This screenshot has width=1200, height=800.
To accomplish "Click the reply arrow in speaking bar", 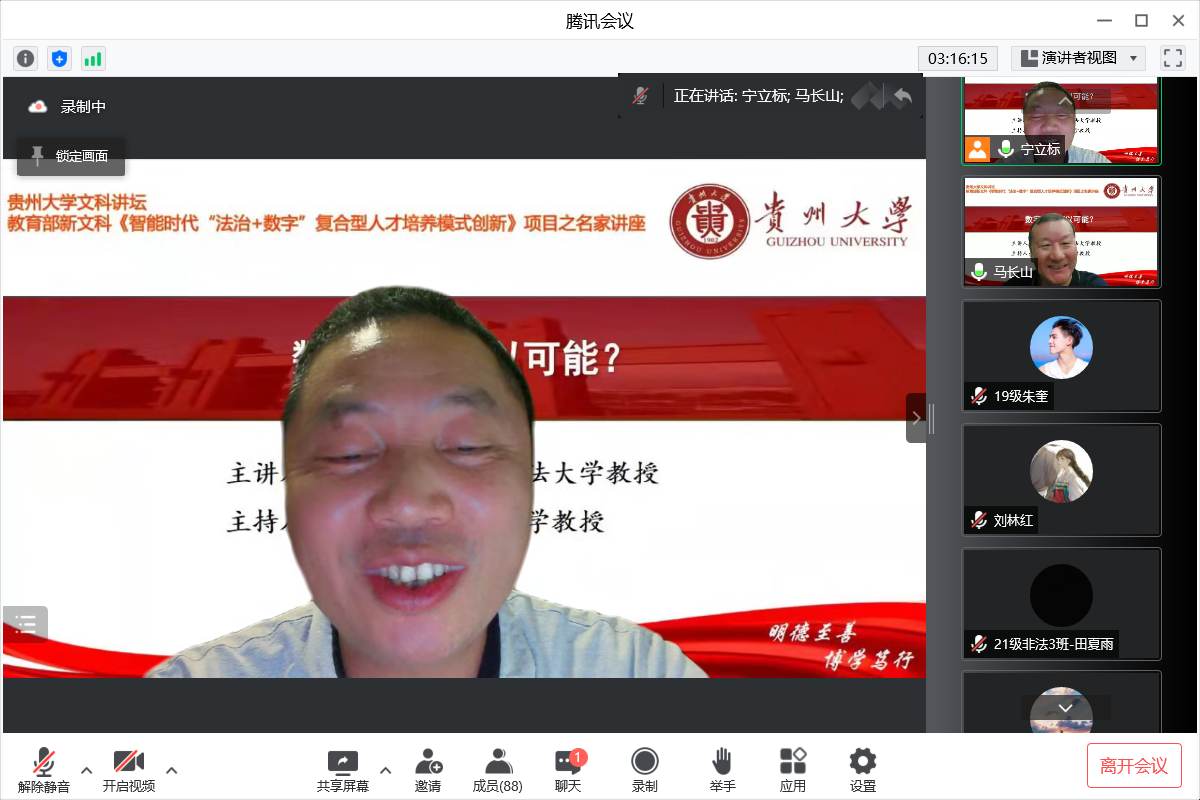I will (x=902, y=96).
